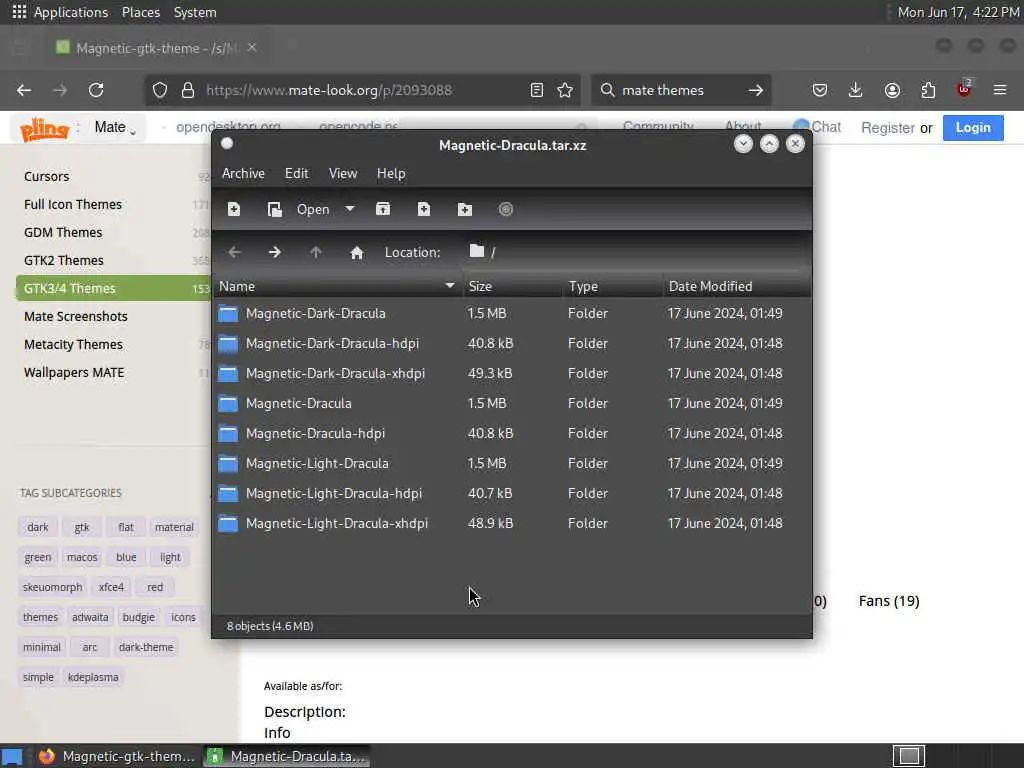1024x768 pixels.
Task: Select the Magnetic-Dark-Dracula-hdpi folder
Action: click(512, 344)
